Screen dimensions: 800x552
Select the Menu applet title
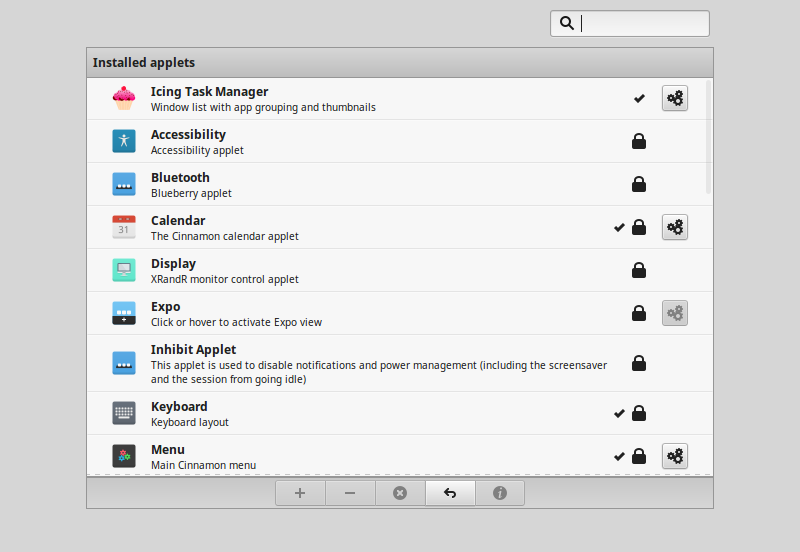click(168, 449)
